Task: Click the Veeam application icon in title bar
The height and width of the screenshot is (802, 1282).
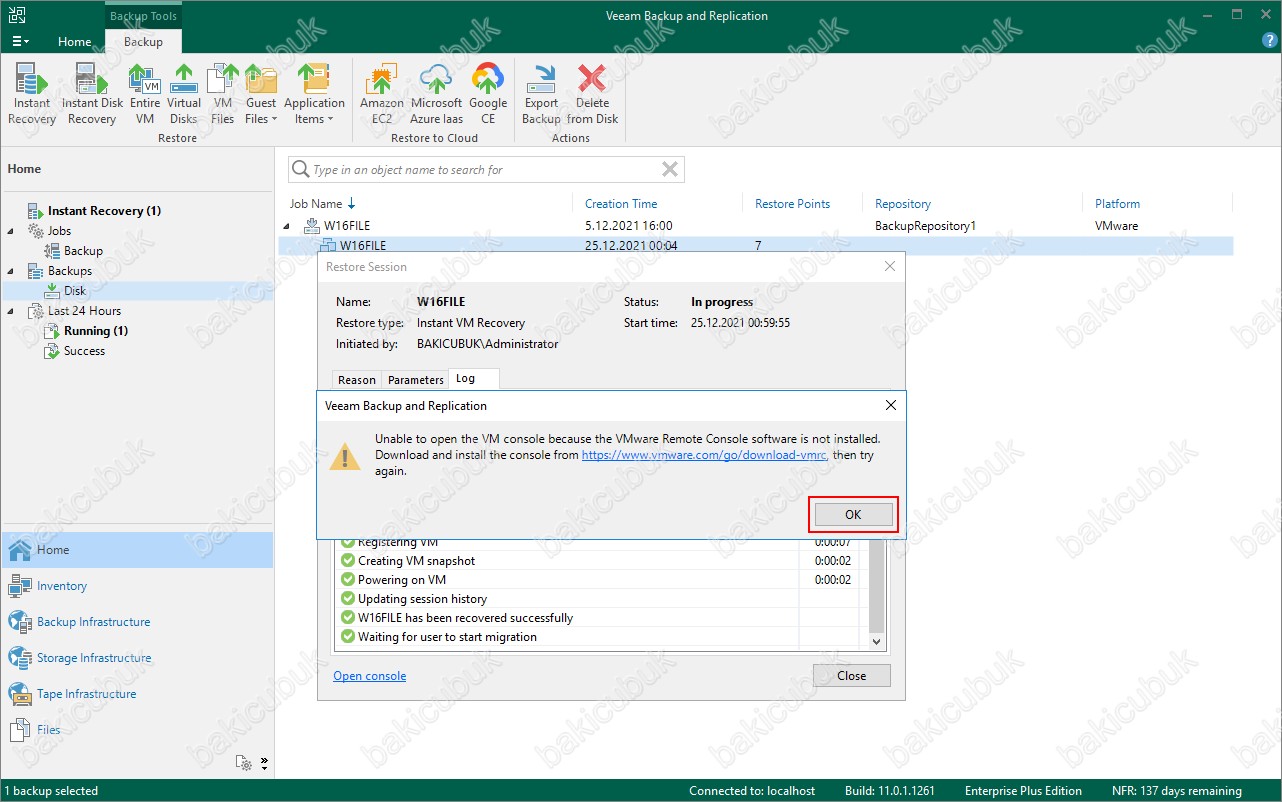Action: coord(17,15)
